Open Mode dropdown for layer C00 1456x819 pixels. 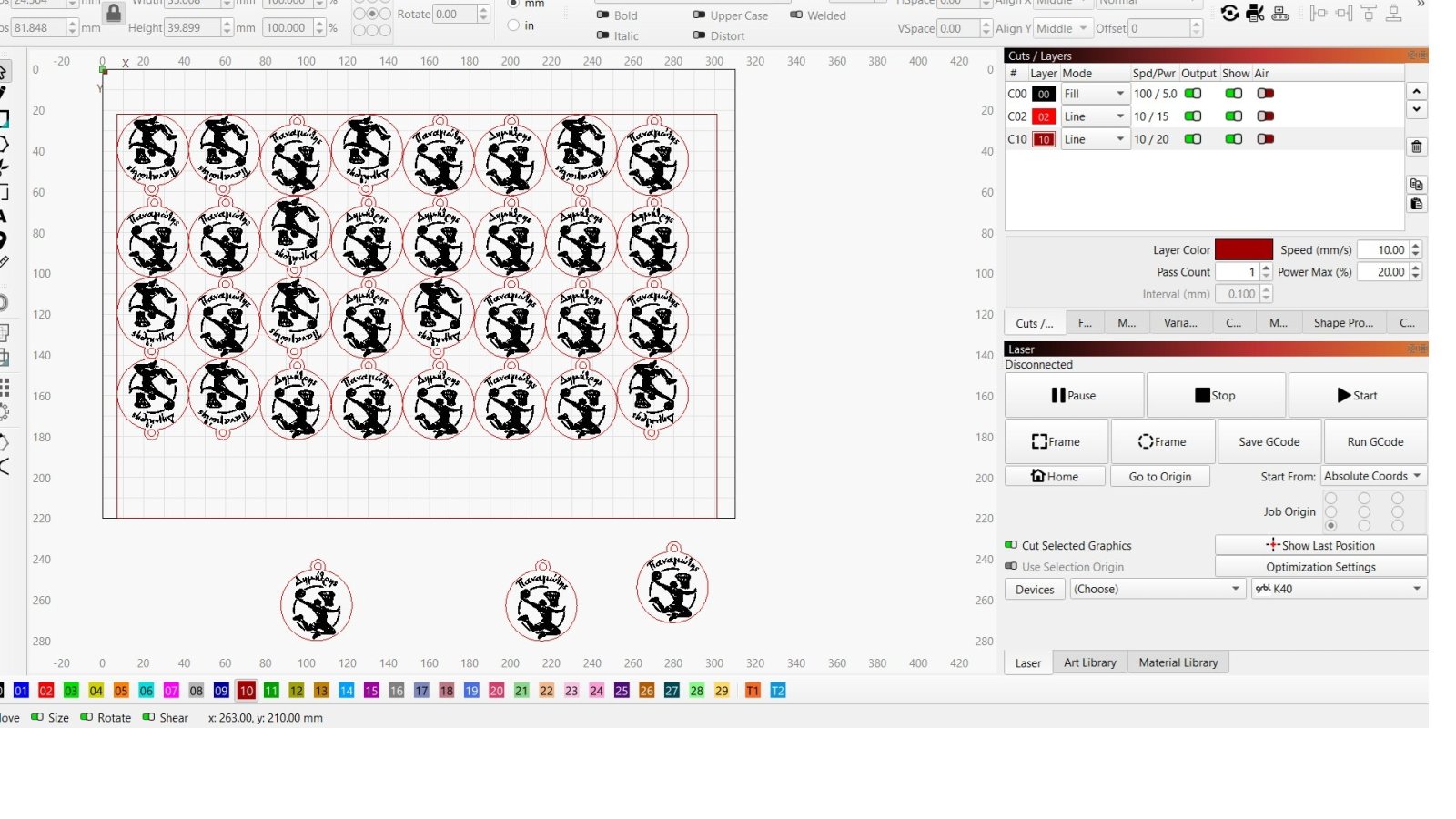(1096, 94)
